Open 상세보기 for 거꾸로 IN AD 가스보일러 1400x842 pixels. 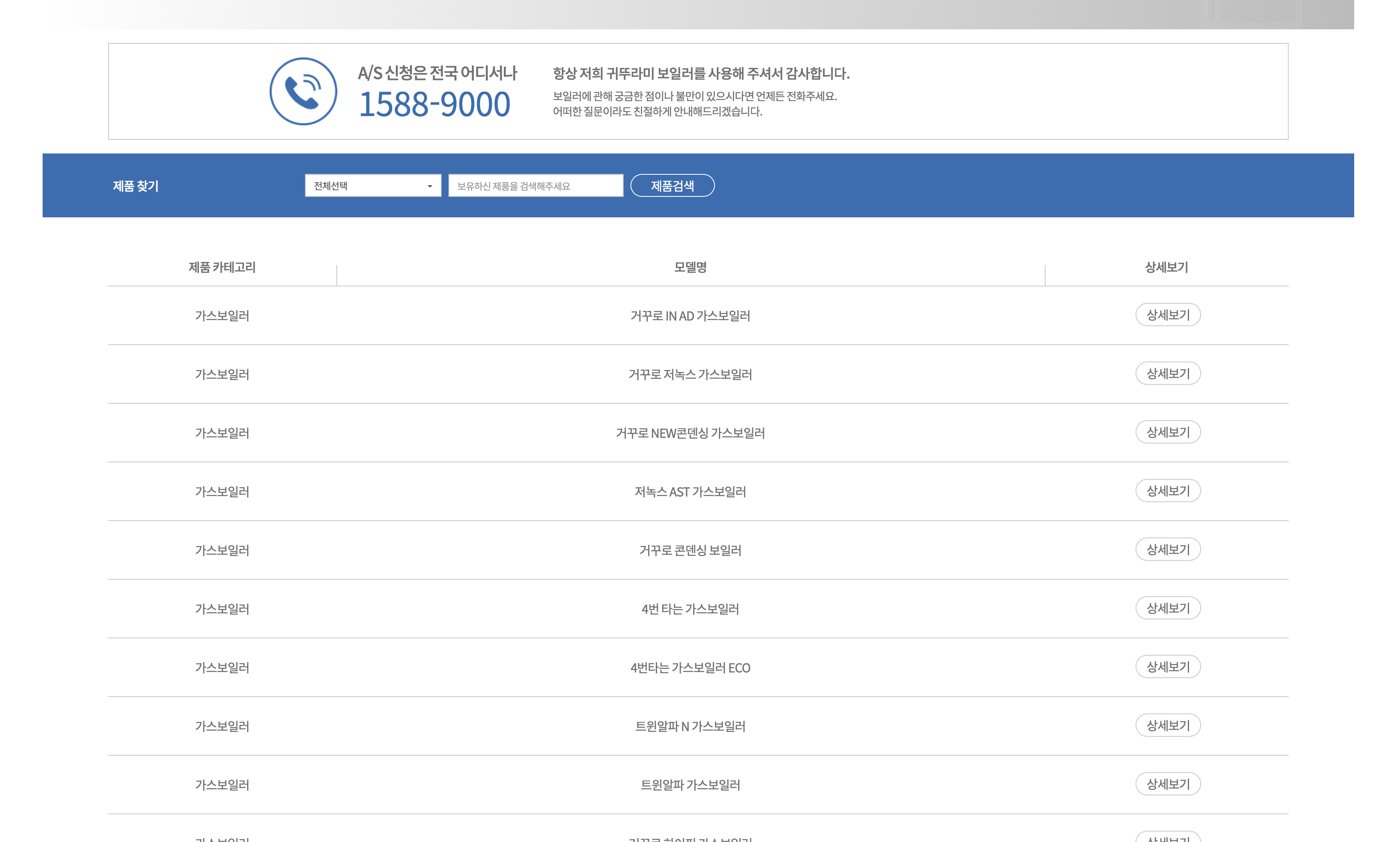tap(1167, 315)
